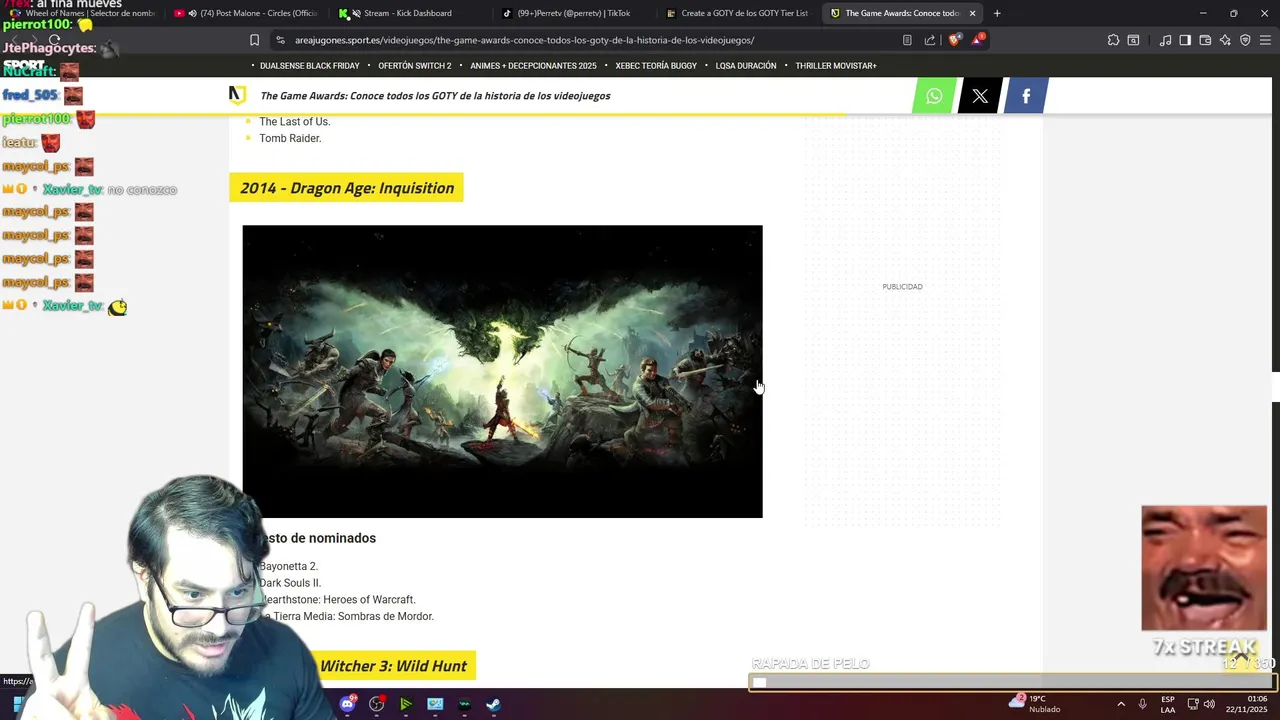Viewport: 1280px width, 720px height.
Task: Open volume control in system tray
Action: tap(1209, 704)
